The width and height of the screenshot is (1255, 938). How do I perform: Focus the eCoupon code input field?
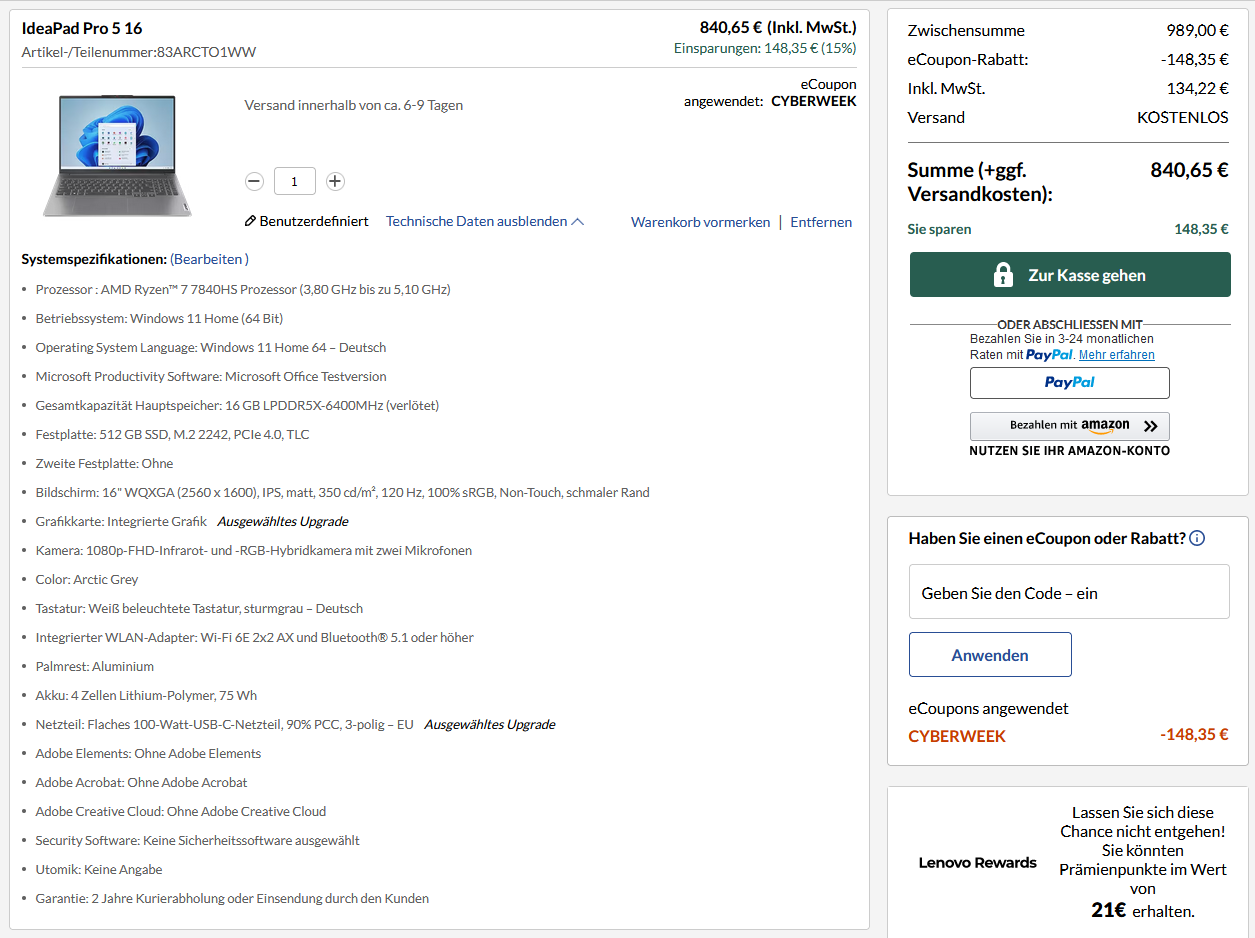[x=1069, y=592]
